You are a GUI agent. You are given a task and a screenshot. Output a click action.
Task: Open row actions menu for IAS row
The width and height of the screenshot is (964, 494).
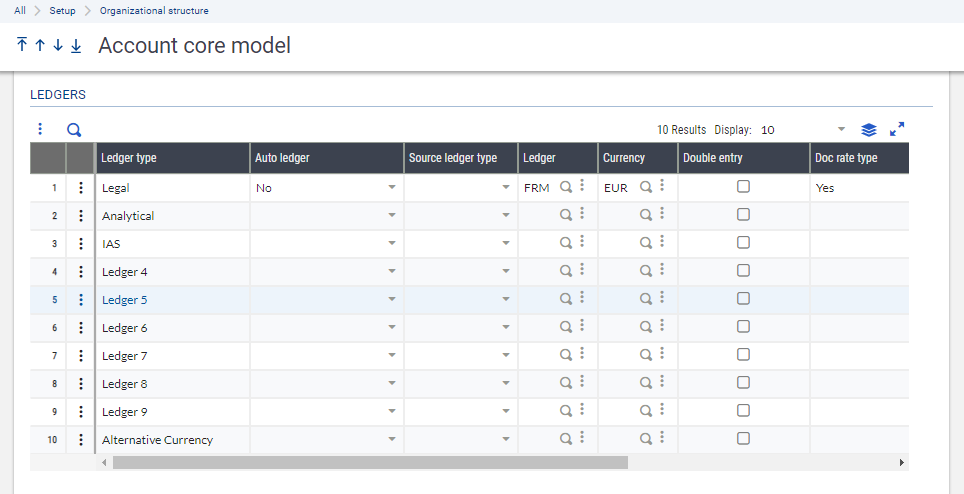81,244
